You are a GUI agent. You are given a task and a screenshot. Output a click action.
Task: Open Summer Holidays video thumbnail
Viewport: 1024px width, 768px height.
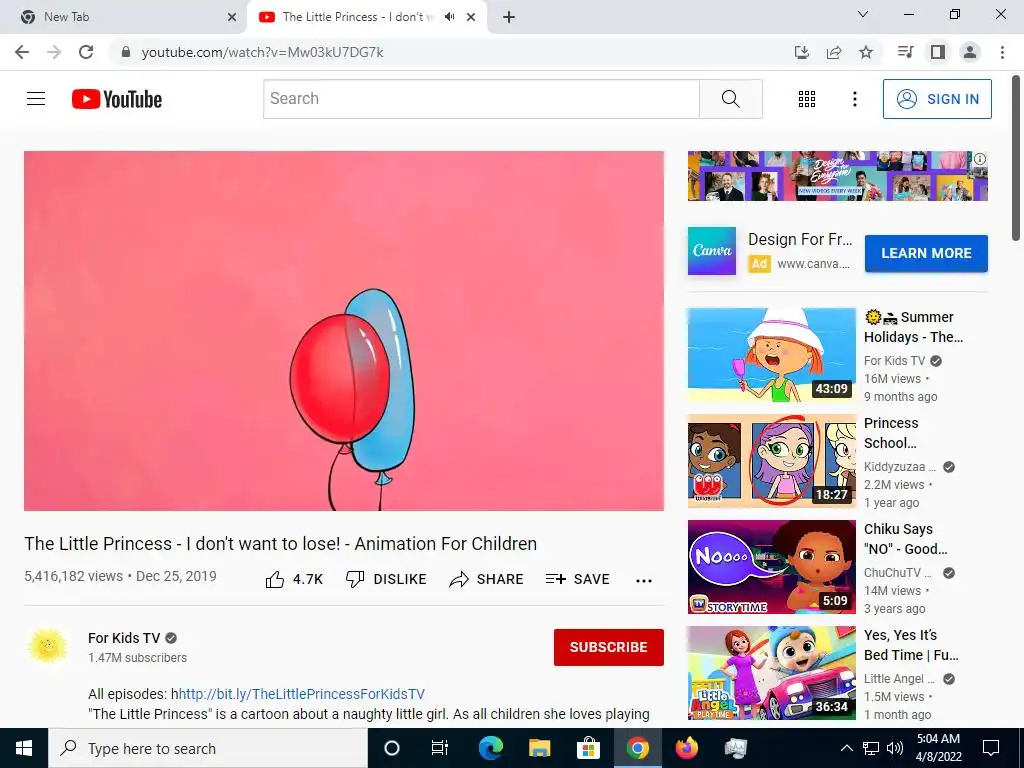771,355
